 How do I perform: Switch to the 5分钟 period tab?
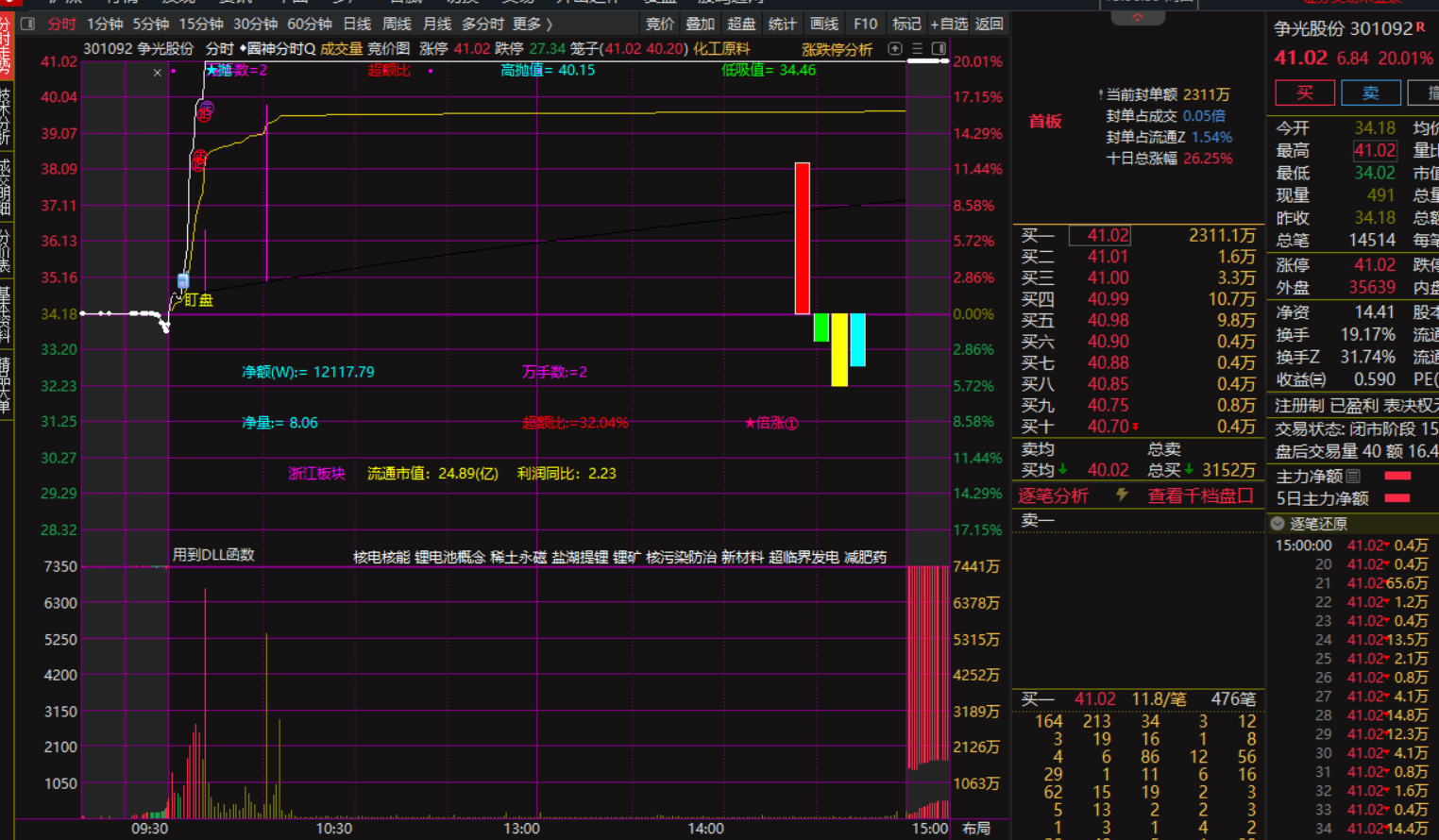(x=150, y=24)
